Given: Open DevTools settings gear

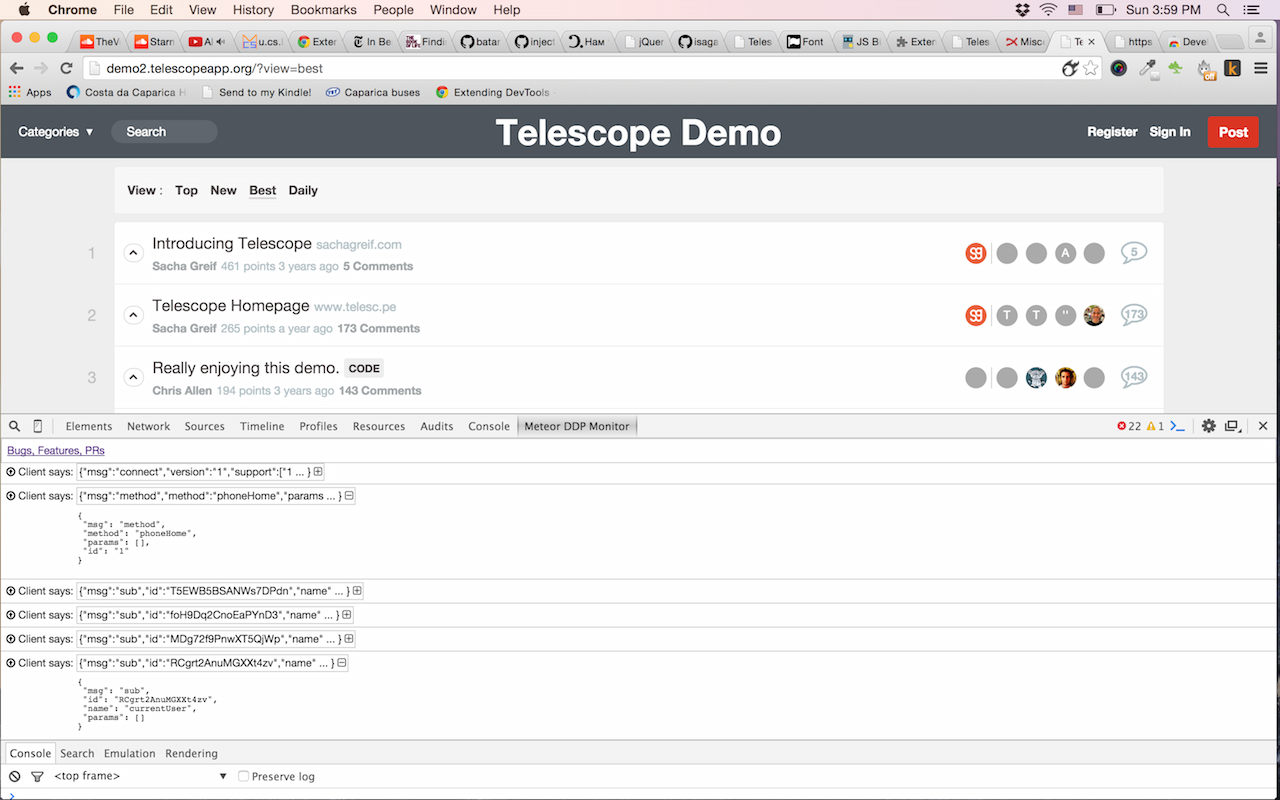Looking at the screenshot, I should tap(1208, 426).
